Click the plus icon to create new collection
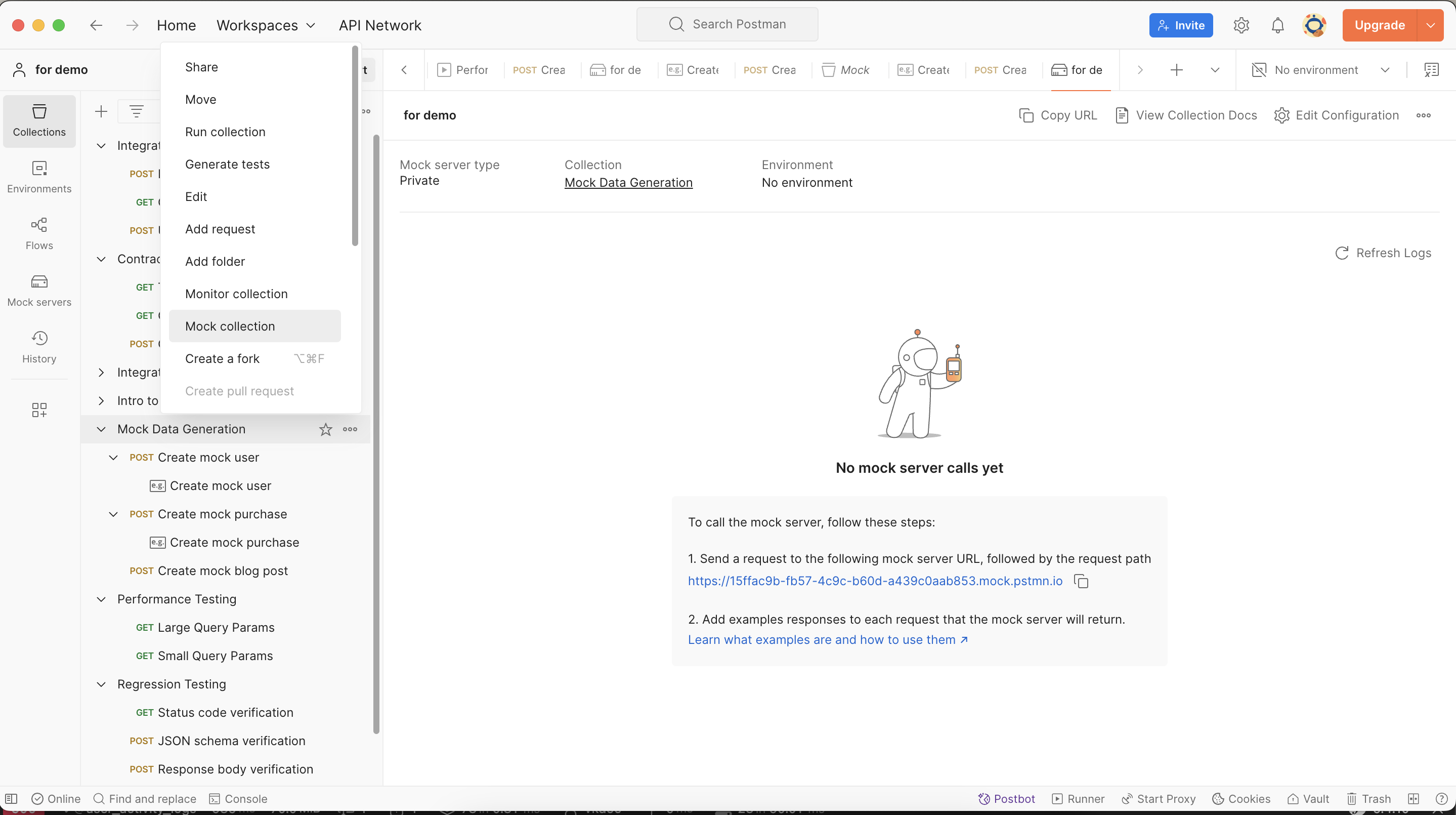1456x815 pixels. coord(101,111)
